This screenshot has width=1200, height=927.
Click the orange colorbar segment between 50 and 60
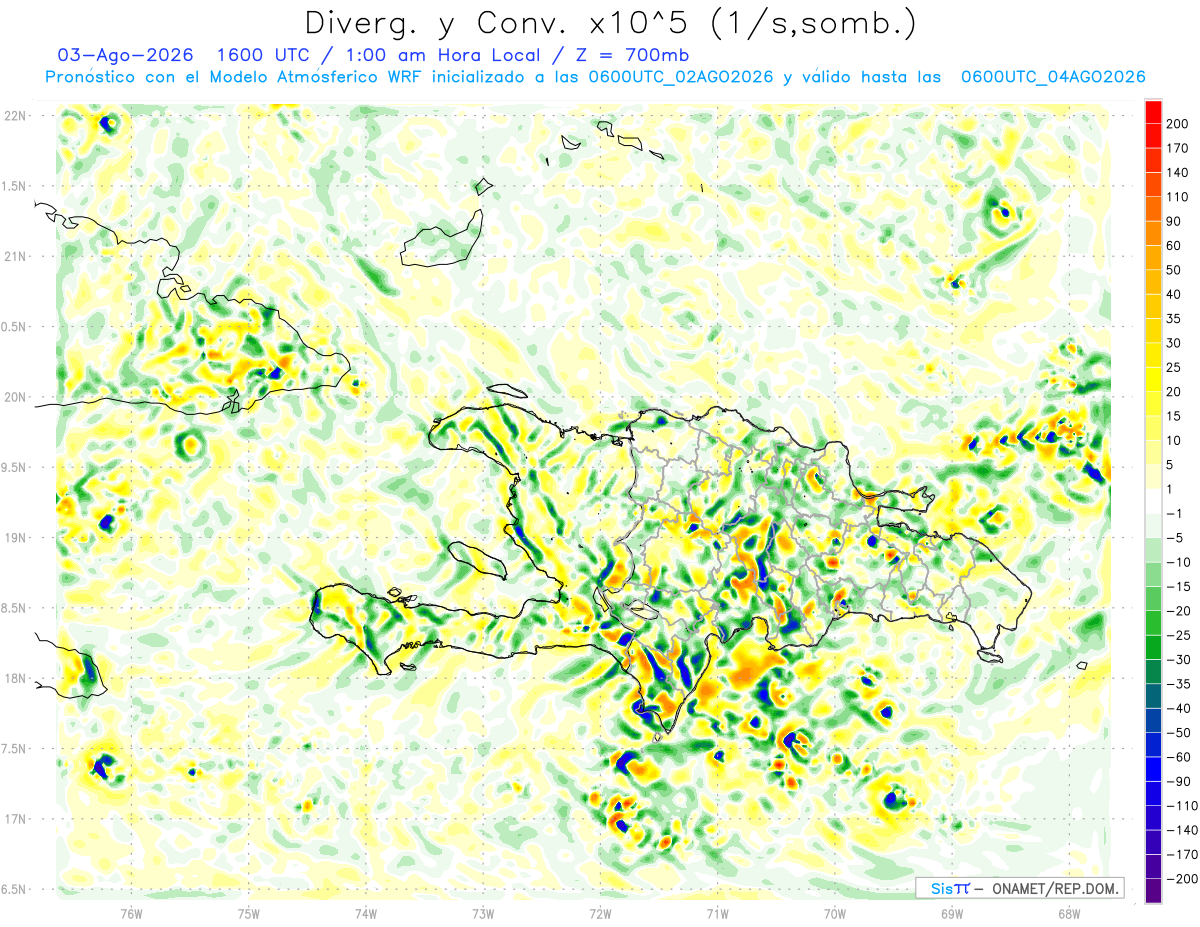coord(1153,258)
